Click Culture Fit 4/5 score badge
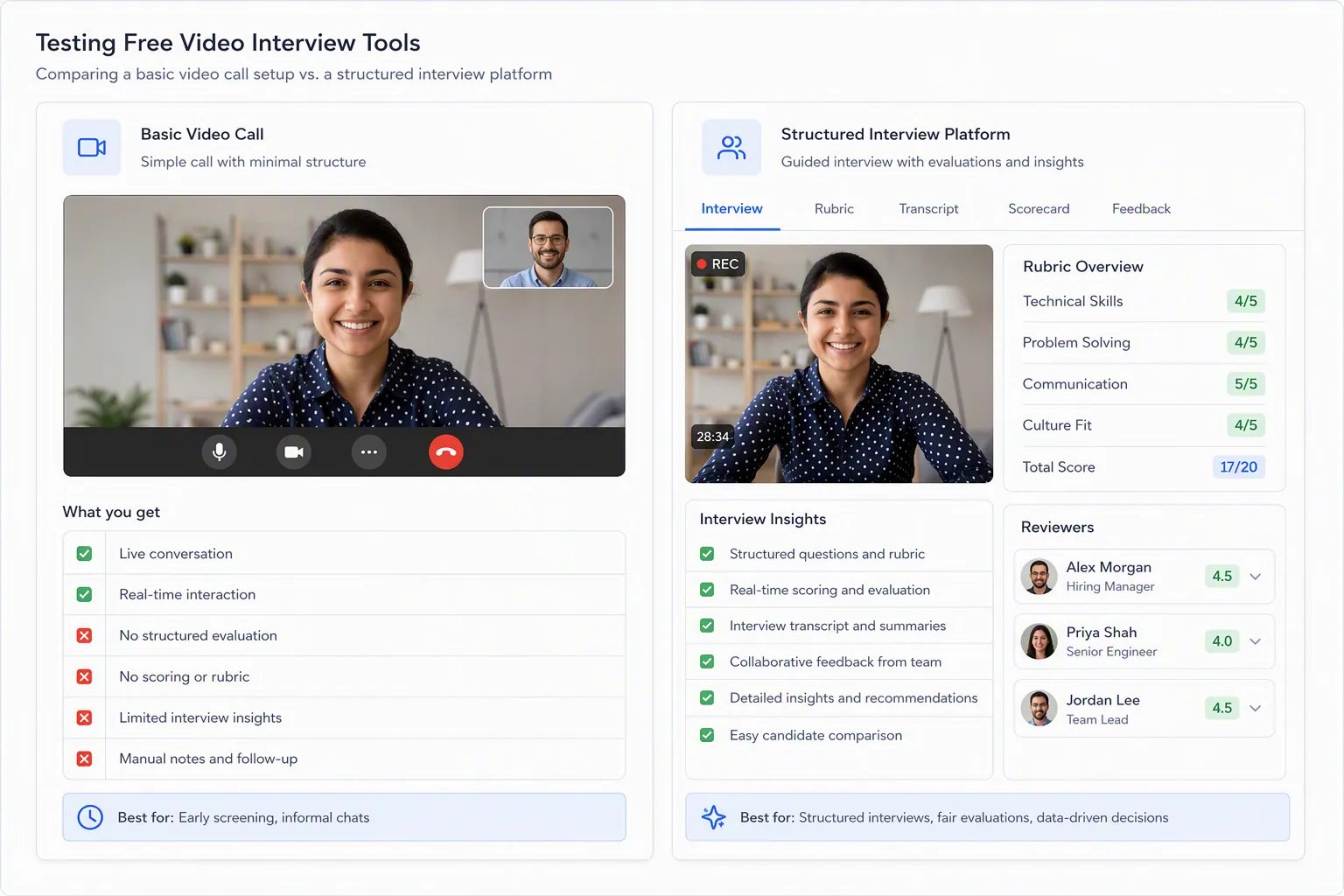The width and height of the screenshot is (1344, 896). [1246, 425]
